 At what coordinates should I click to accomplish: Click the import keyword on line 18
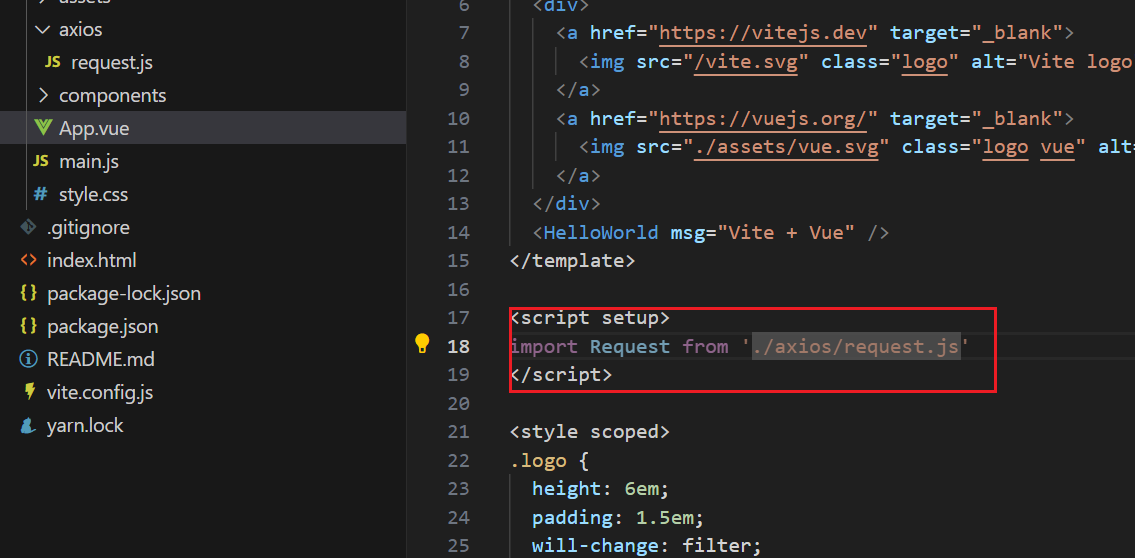[x=544, y=347]
